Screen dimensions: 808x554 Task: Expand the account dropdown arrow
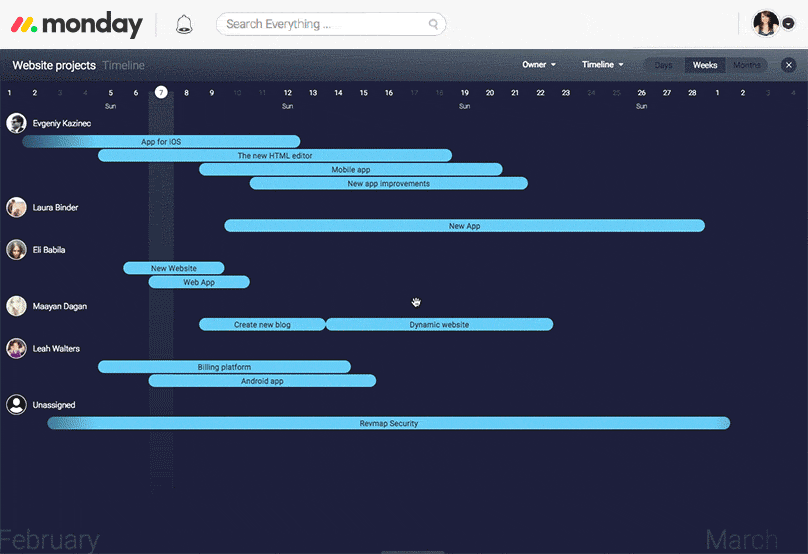[x=788, y=23]
